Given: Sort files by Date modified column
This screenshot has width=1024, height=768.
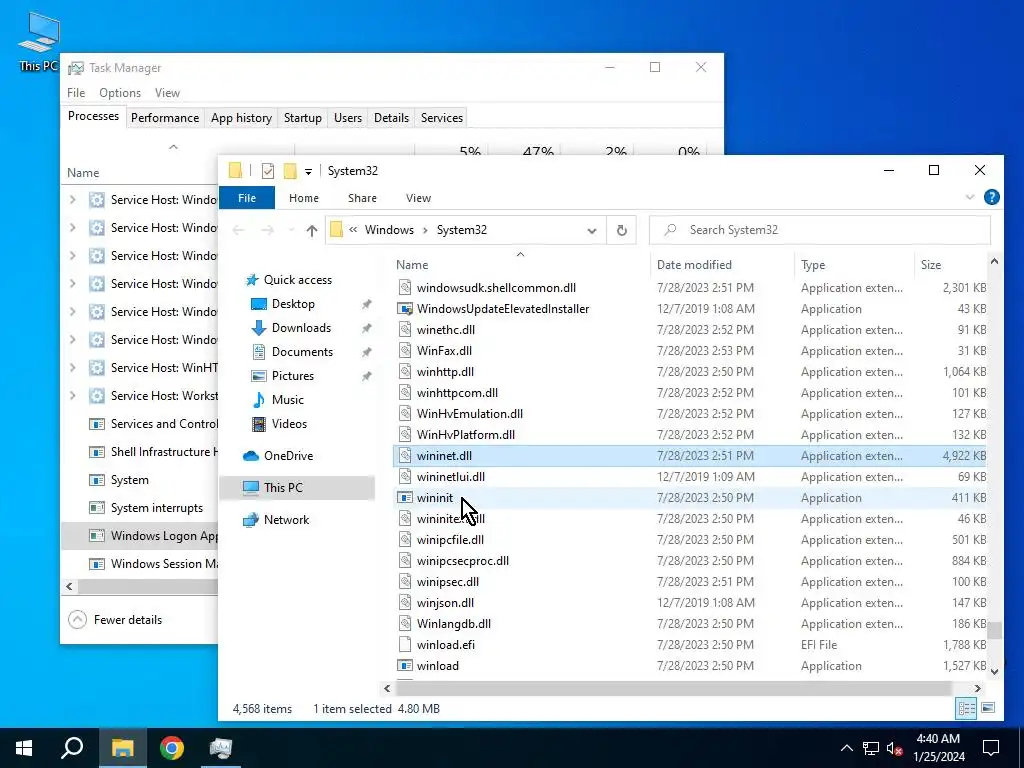Looking at the screenshot, I should coord(722,264).
